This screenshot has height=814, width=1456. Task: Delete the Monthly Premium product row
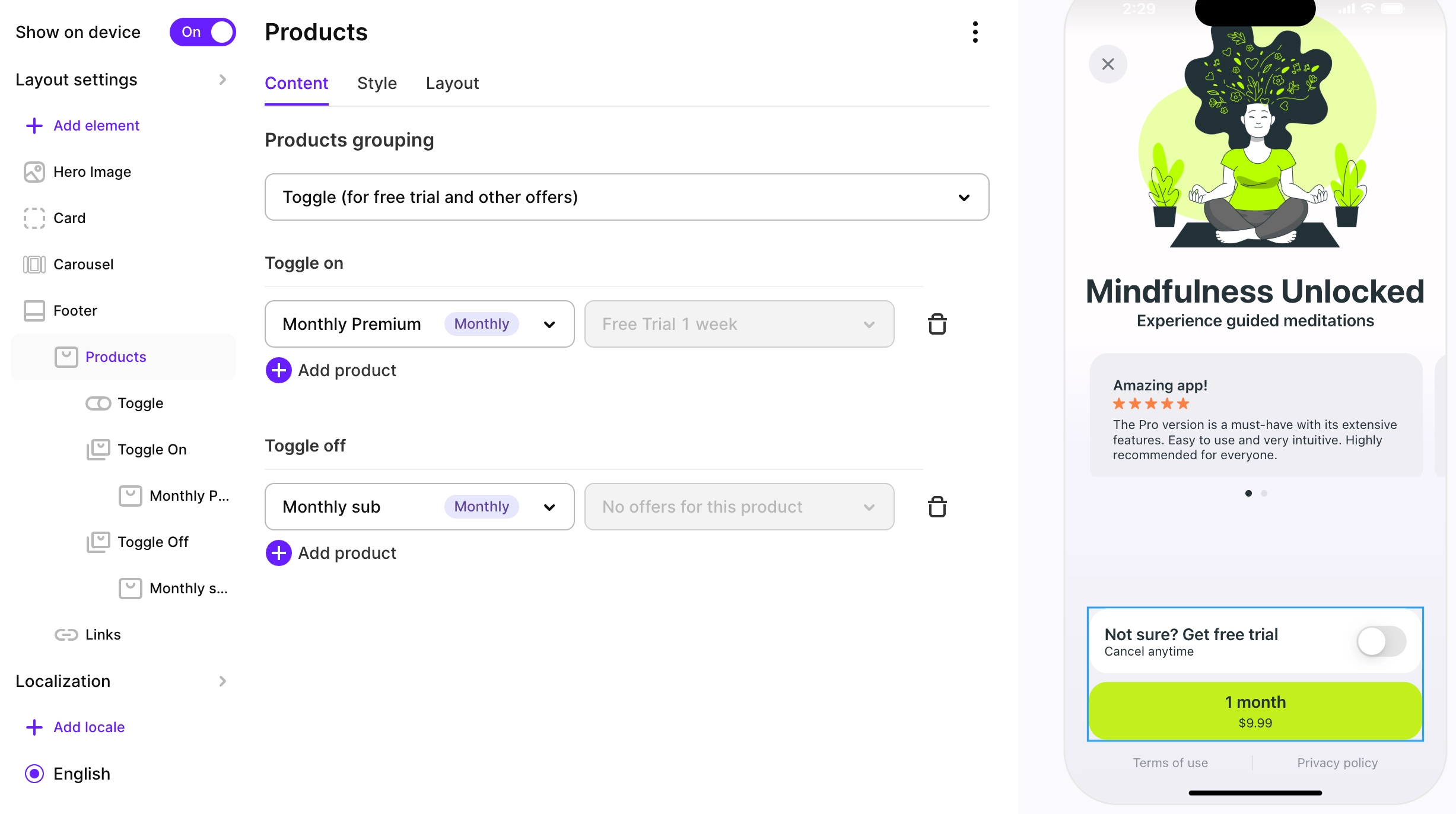[937, 324]
